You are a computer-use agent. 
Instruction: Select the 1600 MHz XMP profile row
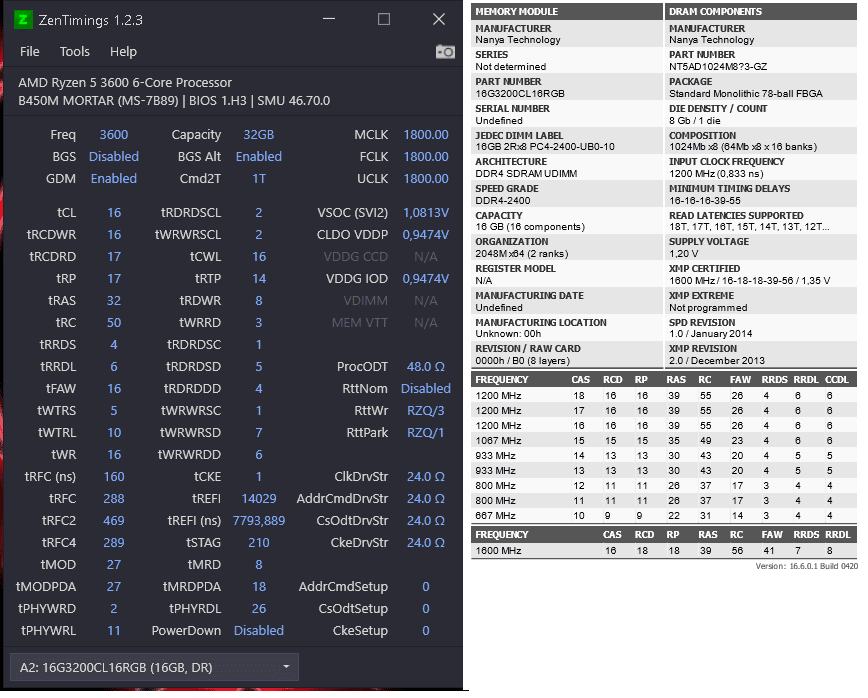click(x=664, y=551)
